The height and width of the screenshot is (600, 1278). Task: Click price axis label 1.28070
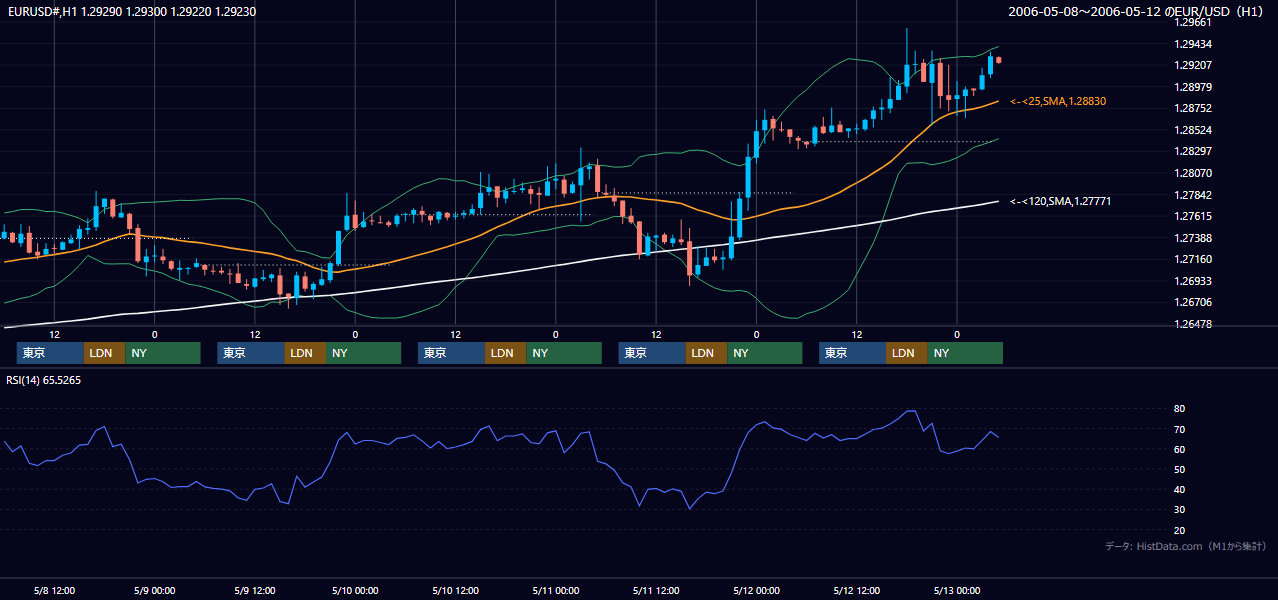(1193, 174)
